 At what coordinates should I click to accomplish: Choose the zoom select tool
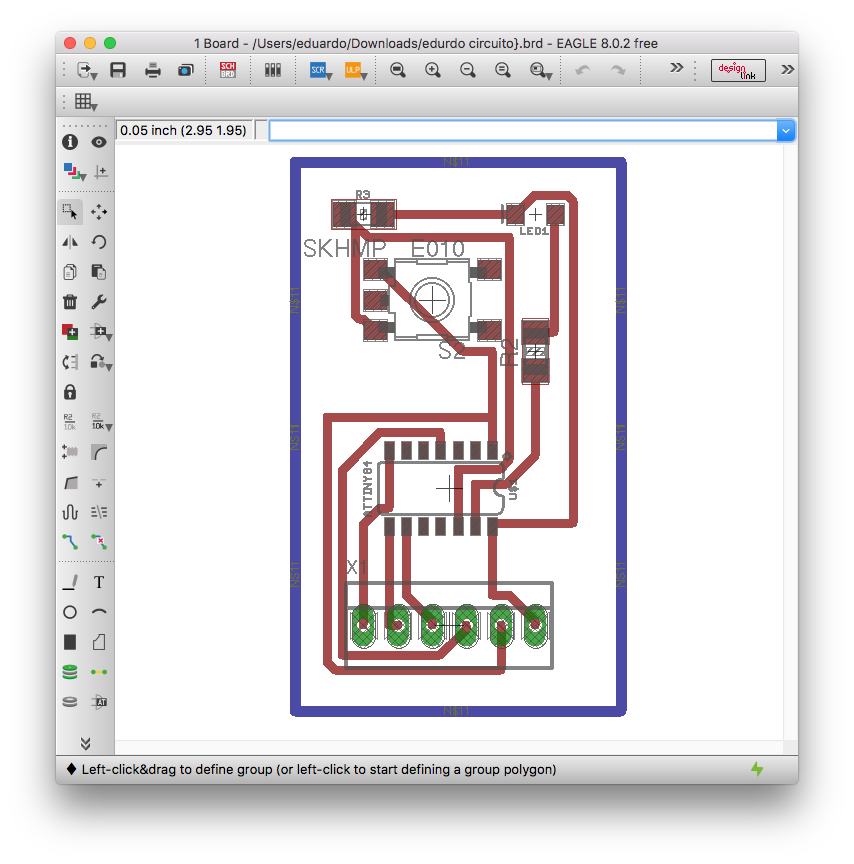tap(540, 70)
